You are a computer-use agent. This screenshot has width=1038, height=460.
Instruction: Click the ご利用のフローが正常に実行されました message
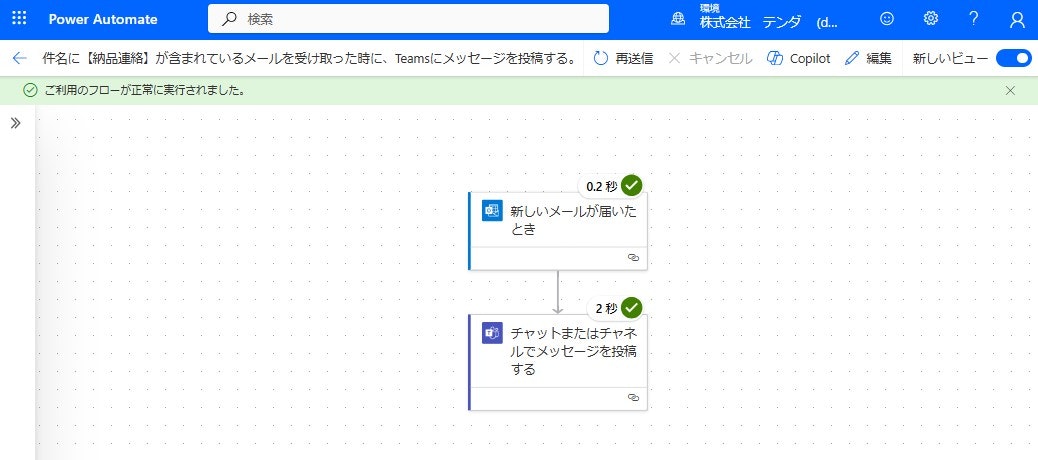pyautogui.click(x=145, y=91)
